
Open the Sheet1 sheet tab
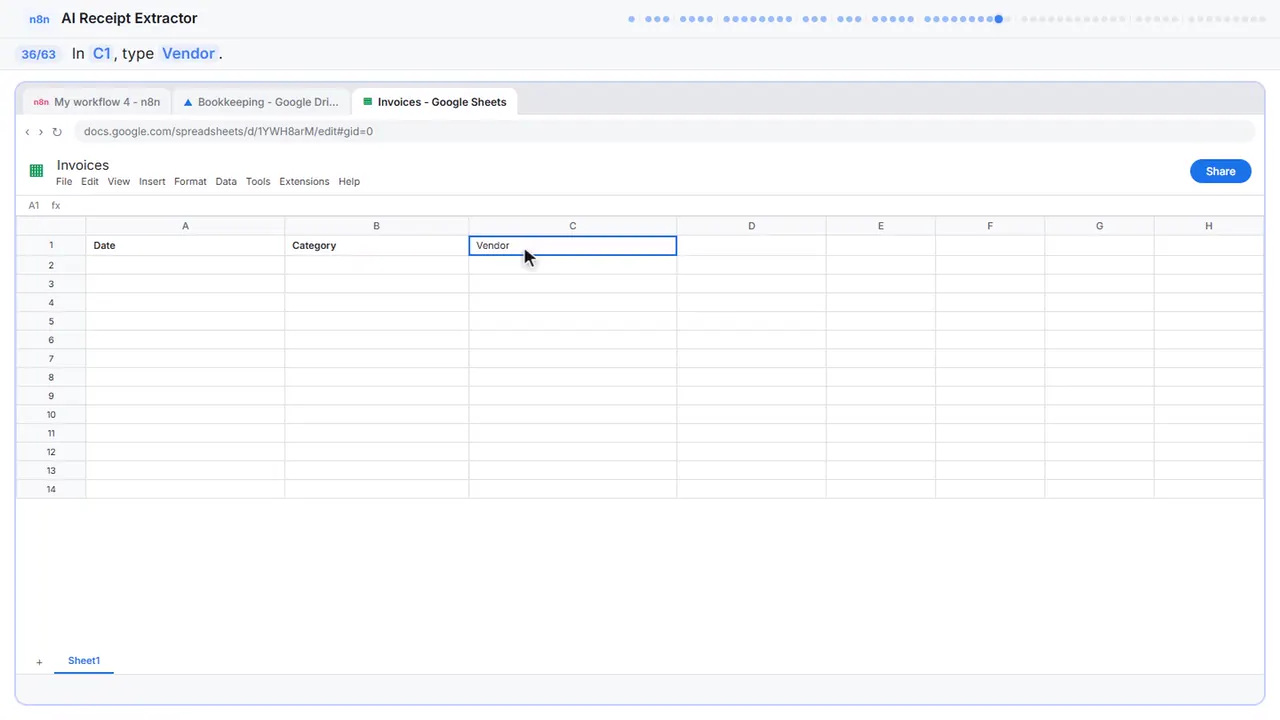[x=84, y=661]
